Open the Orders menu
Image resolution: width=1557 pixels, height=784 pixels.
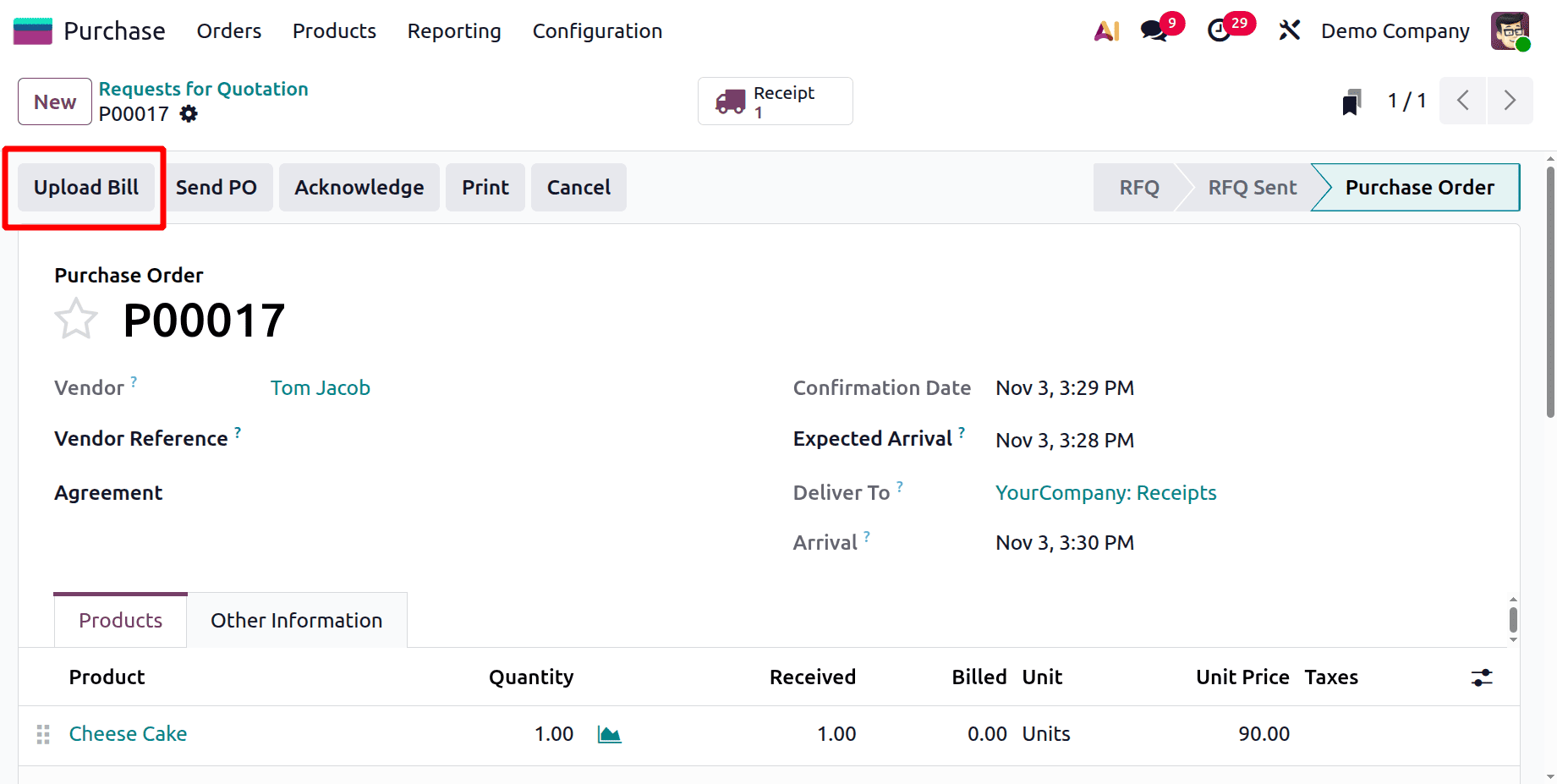pyautogui.click(x=228, y=30)
